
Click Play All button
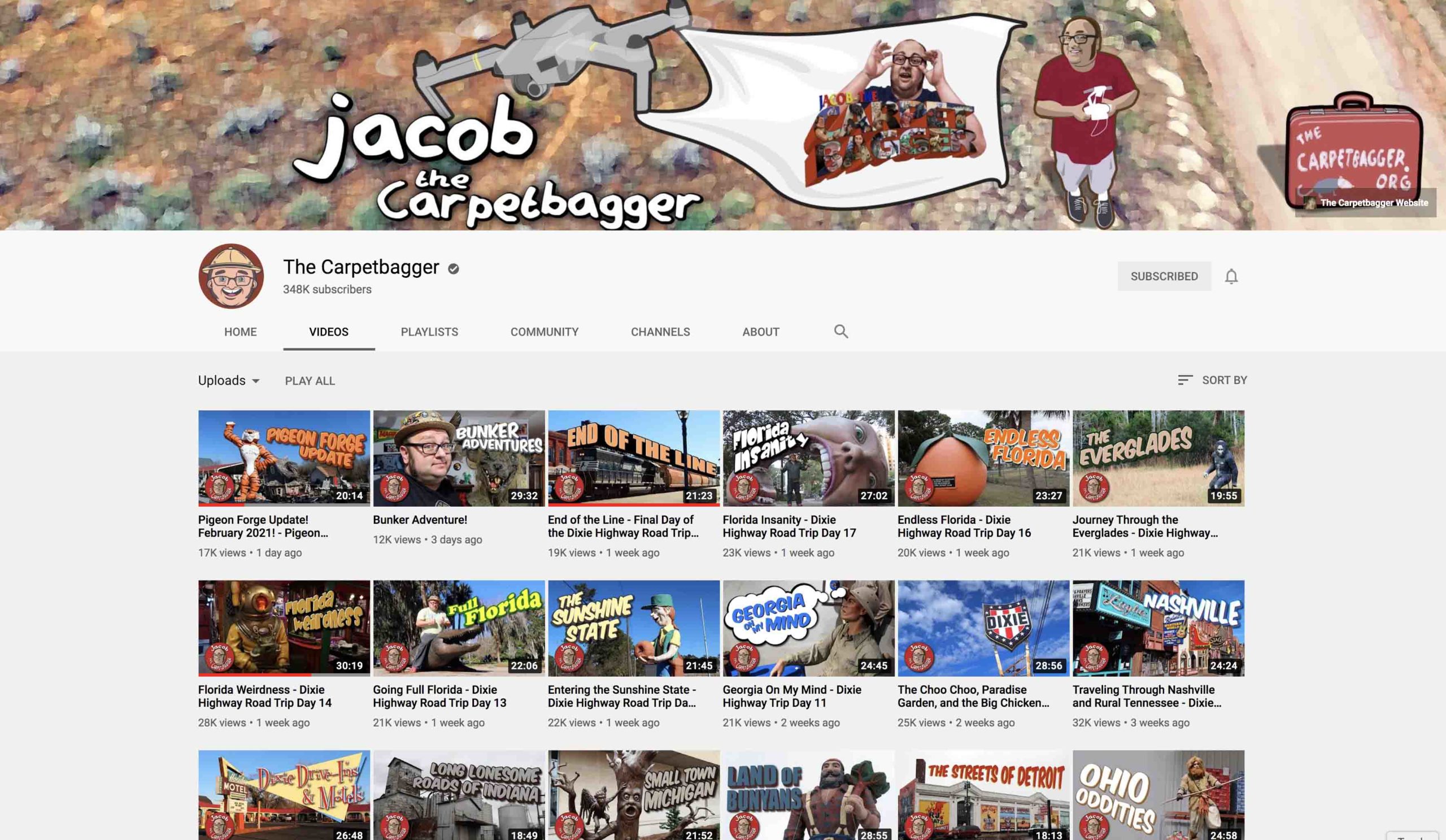click(310, 380)
